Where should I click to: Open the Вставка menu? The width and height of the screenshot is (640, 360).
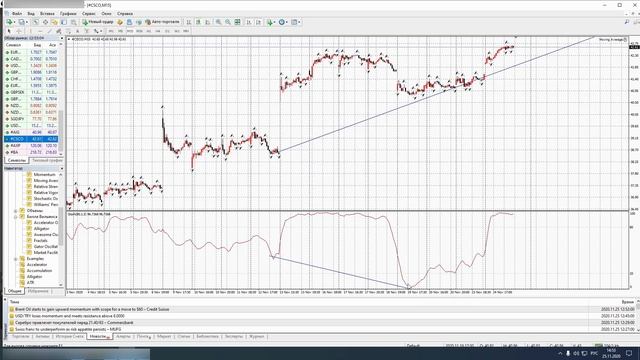(x=47, y=13)
